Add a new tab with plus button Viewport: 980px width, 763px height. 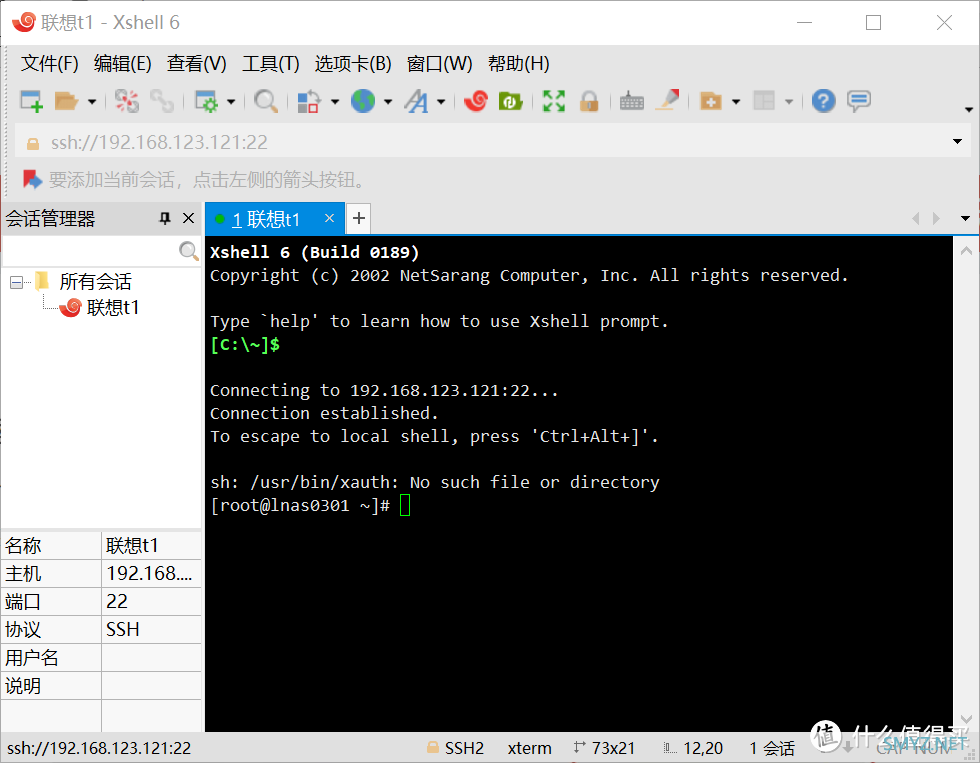(359, 218)
